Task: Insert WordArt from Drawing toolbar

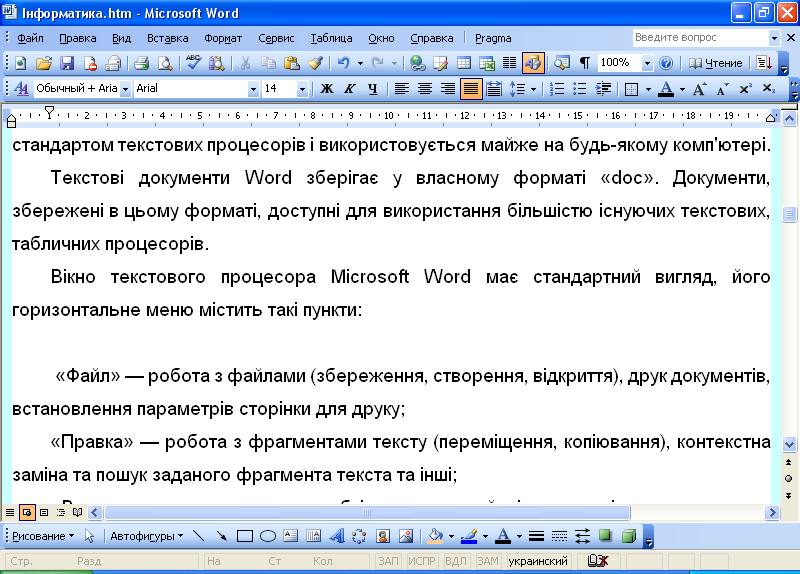Action: [x=337, y=536]
